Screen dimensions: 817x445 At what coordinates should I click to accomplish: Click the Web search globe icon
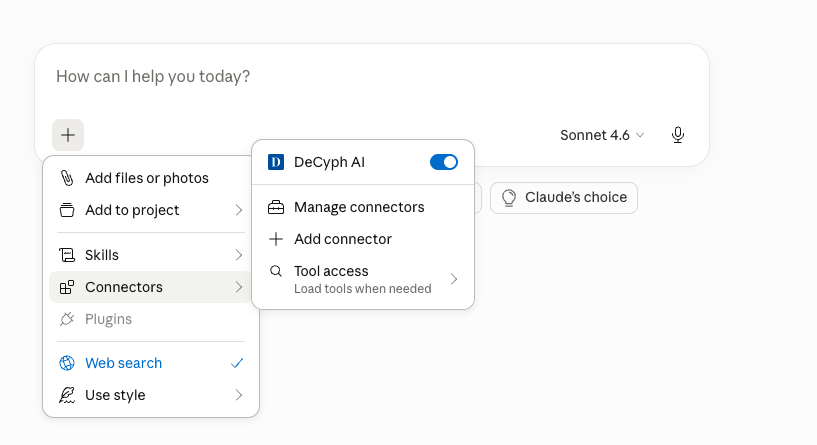point(67,363)
